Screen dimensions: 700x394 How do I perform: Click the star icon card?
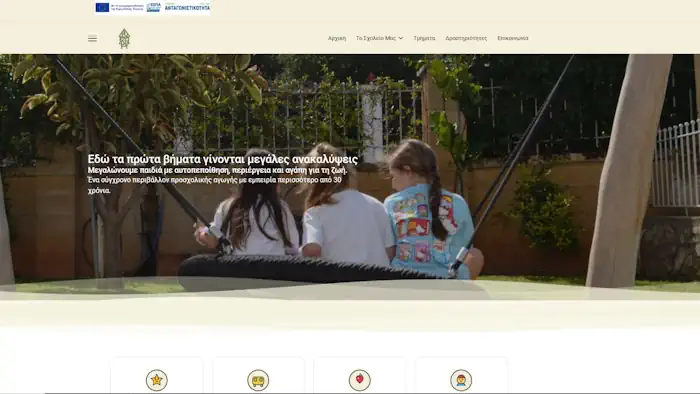157,380
